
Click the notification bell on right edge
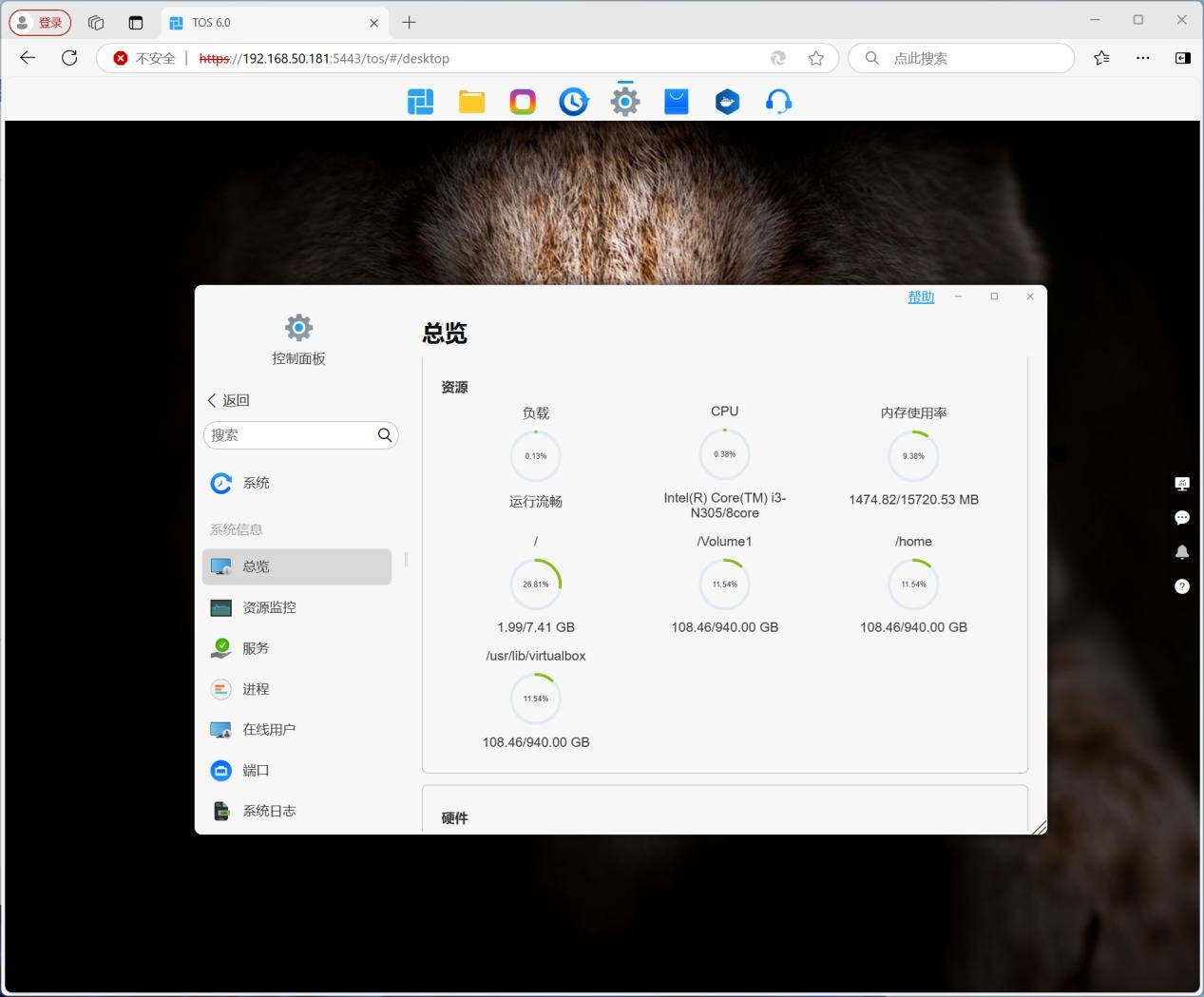pyautogui.click(x=1181, y=552)
